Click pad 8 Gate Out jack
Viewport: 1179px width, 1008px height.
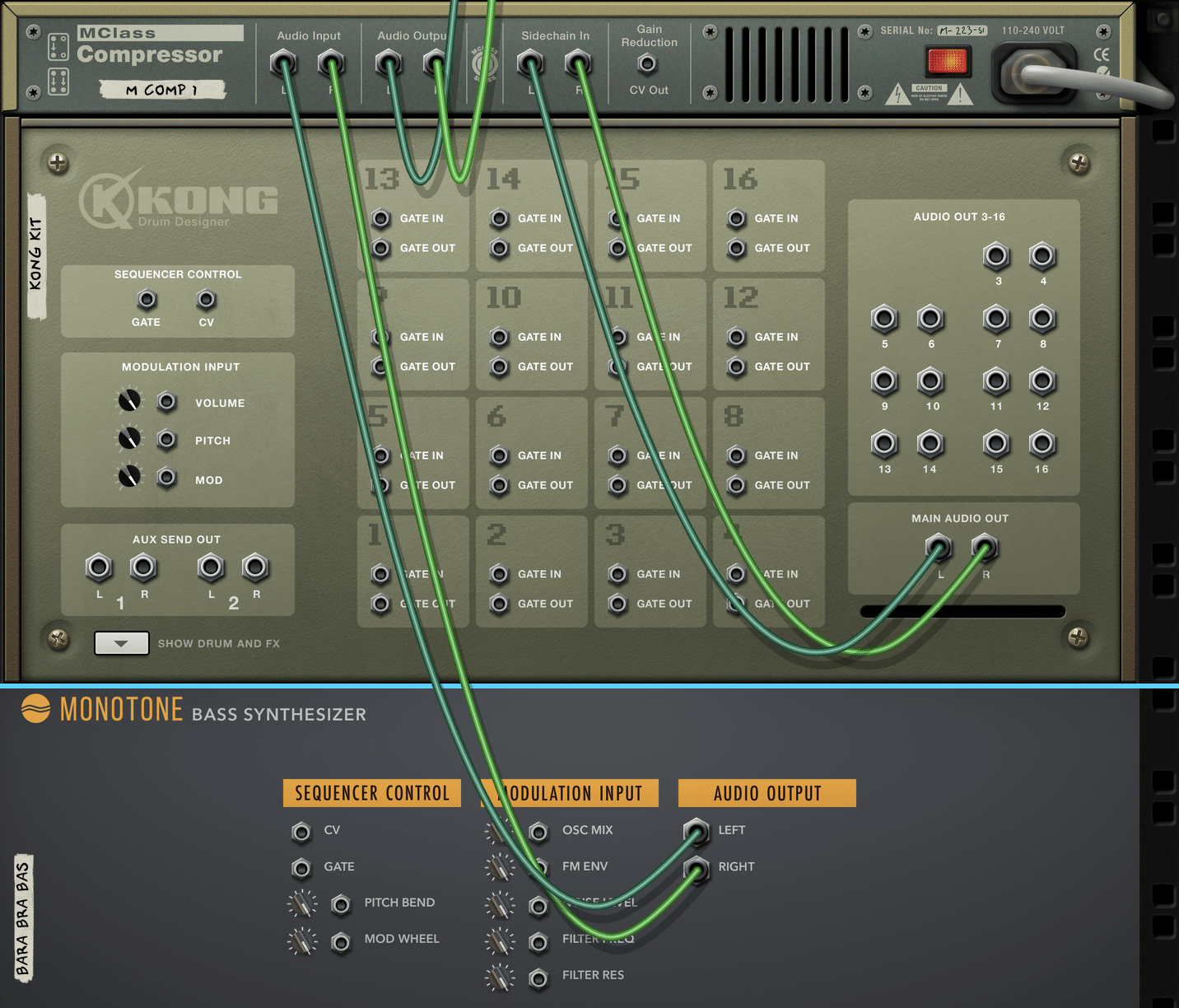point(737,485)
